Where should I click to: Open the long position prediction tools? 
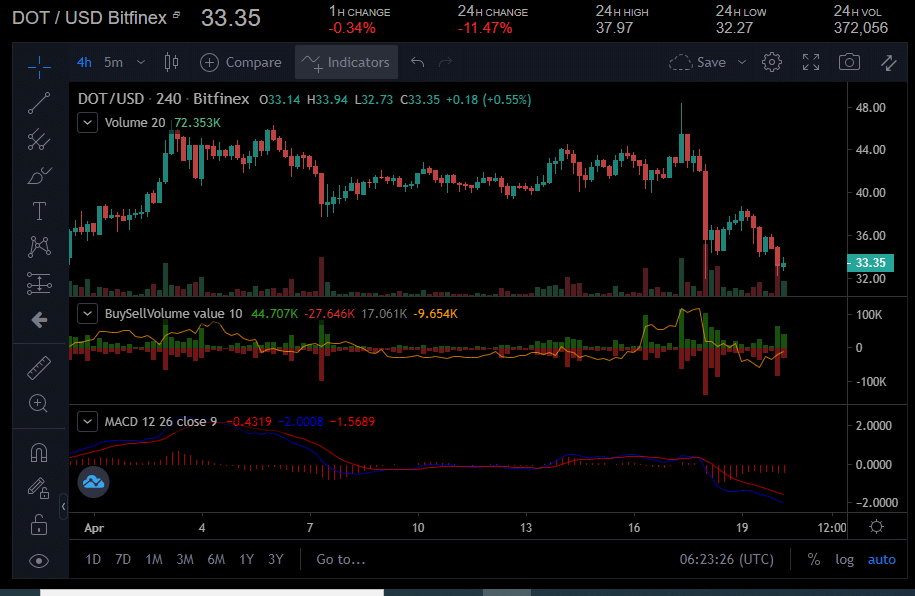[39, 283]
